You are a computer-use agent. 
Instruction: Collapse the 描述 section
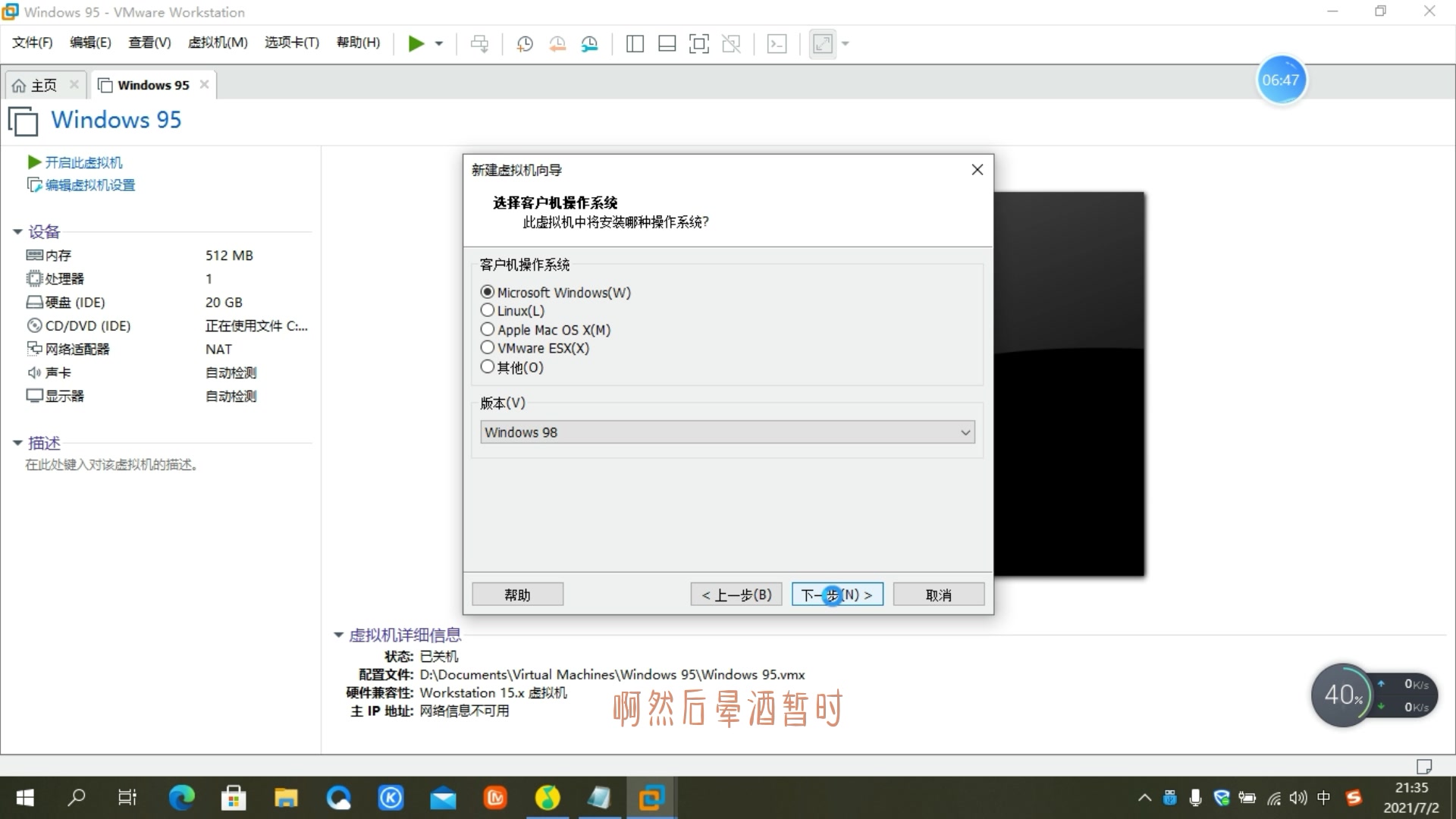17,443
